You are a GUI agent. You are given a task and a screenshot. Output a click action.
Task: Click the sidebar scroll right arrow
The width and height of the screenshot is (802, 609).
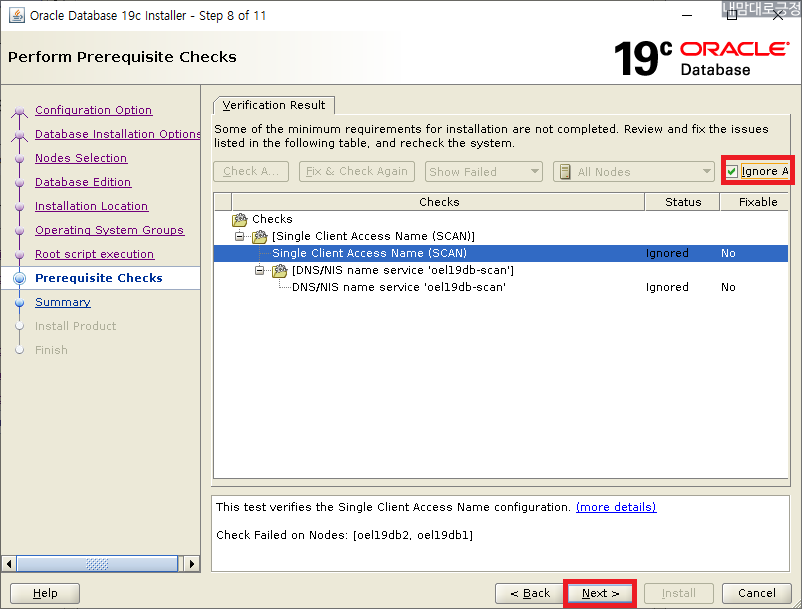point(191,564)
